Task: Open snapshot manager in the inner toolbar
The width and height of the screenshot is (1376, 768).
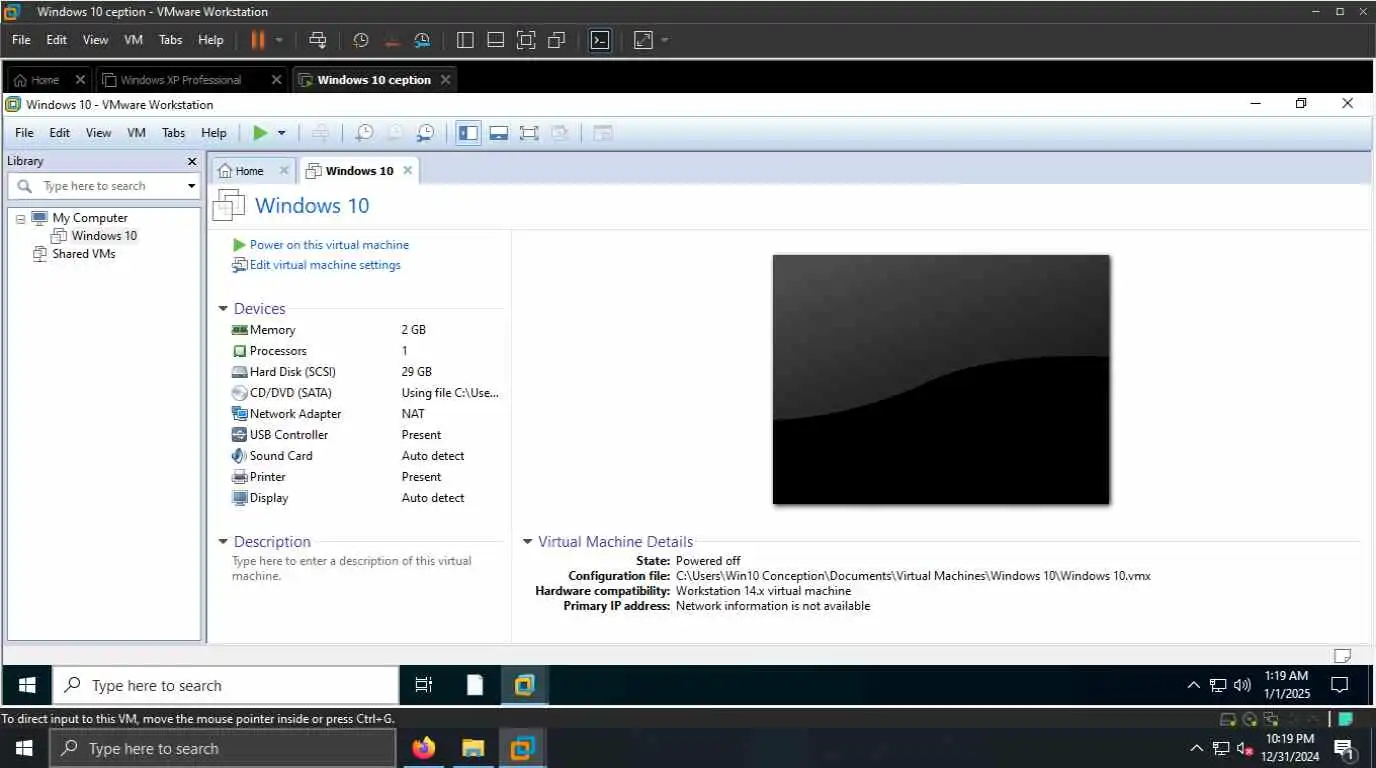Action: pyautogui.click(x=426, y=133)
